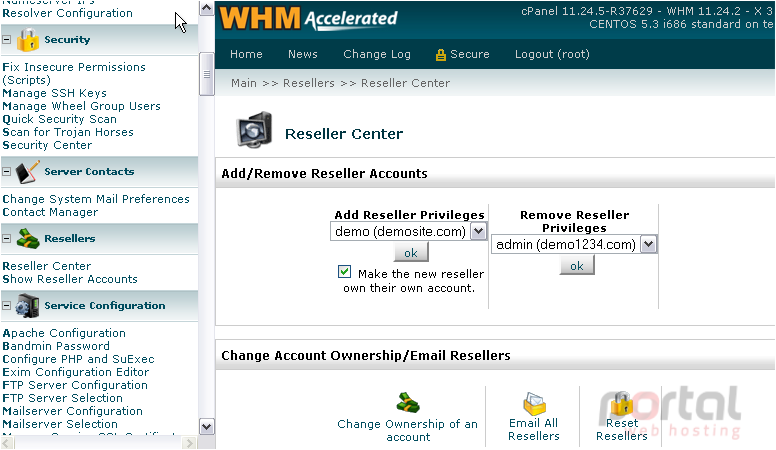Click sidebar scrollbar down arrow
This screenshot has height=450, width=776.
pos(206,426)
